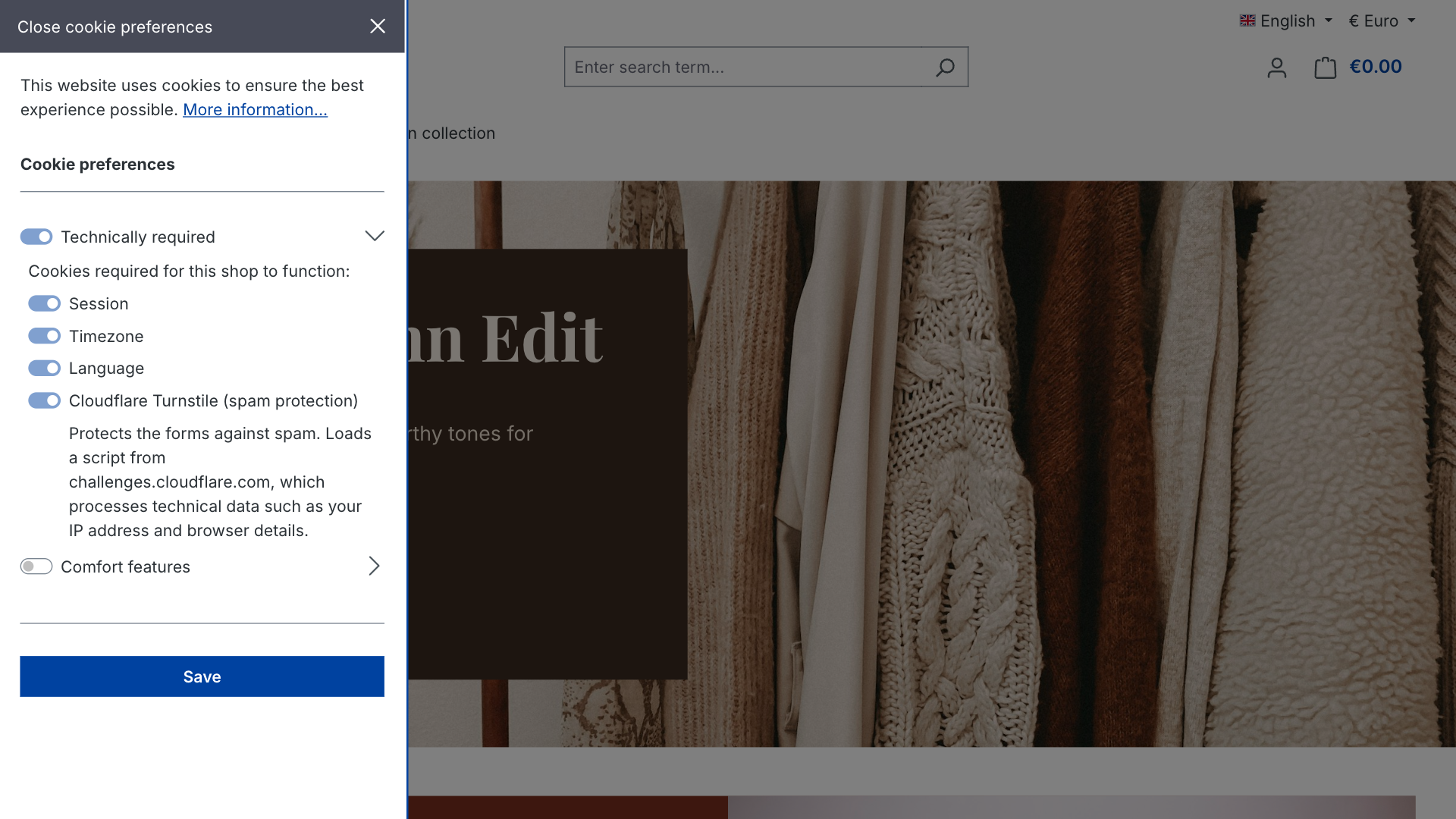The height and width of the screenshot is (819, 1456).
Task: Open the shopping cart bag icon
Action: click(x=1325, y=67)
